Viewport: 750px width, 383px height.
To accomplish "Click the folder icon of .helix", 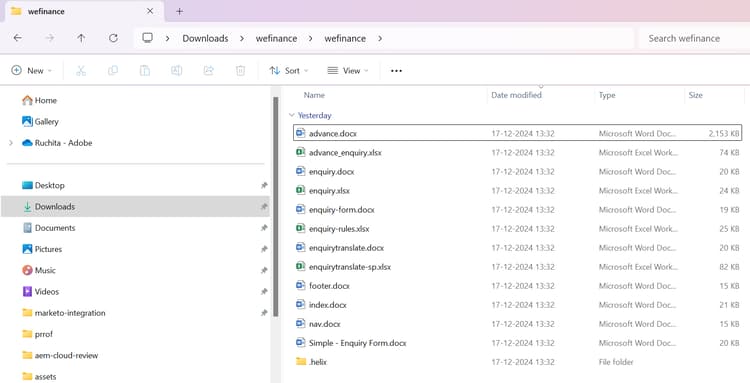I will (301, 361).
